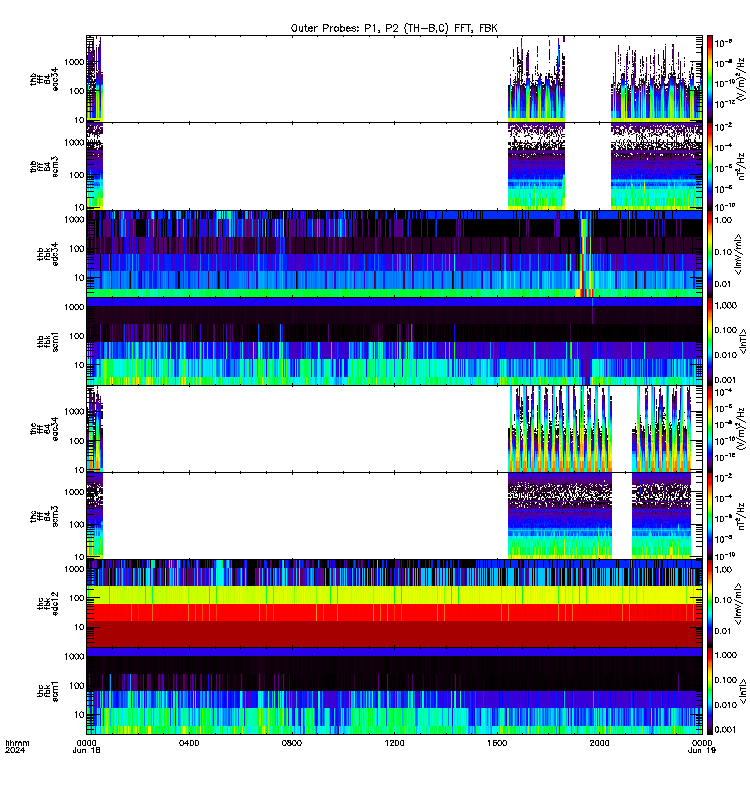Select the "1200" time axis label

394,743
